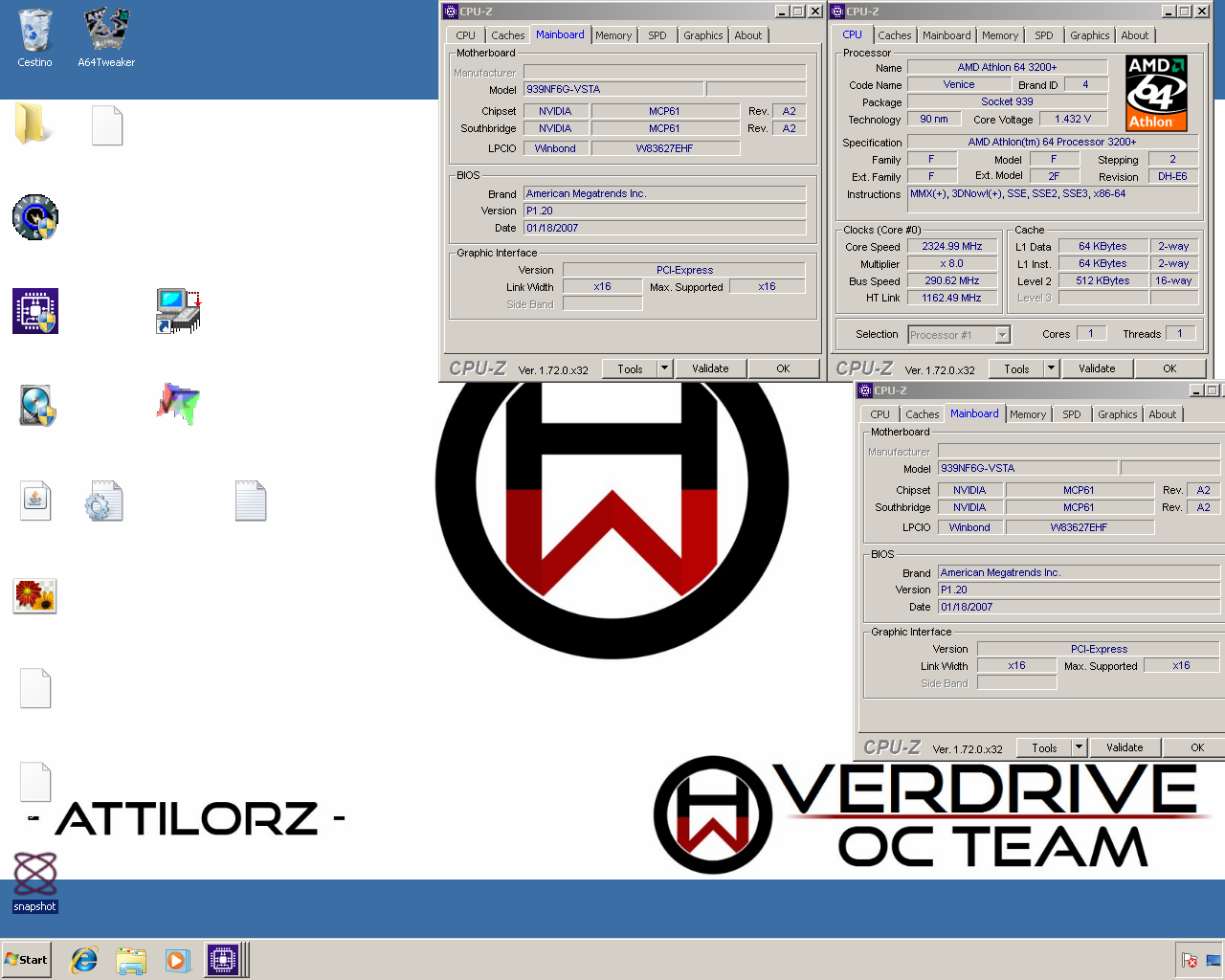Click the Core Speed value 2324.99 MHz
This screenshot has height=980, width=1225.
coord(952,246)
